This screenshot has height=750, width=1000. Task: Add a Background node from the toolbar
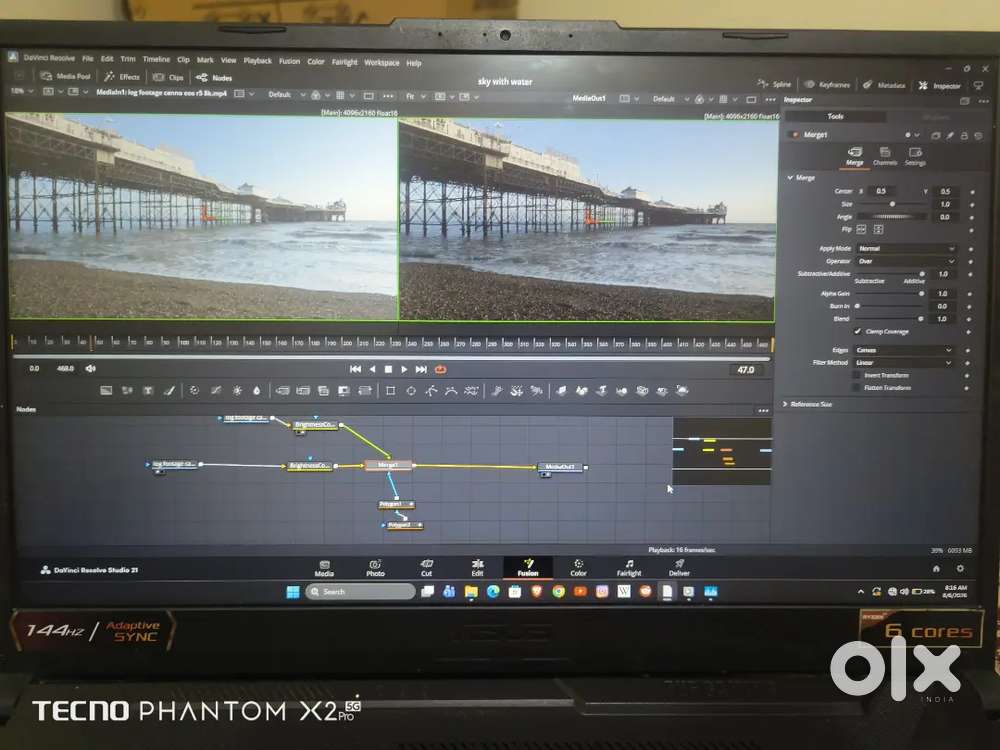(107, 390)
